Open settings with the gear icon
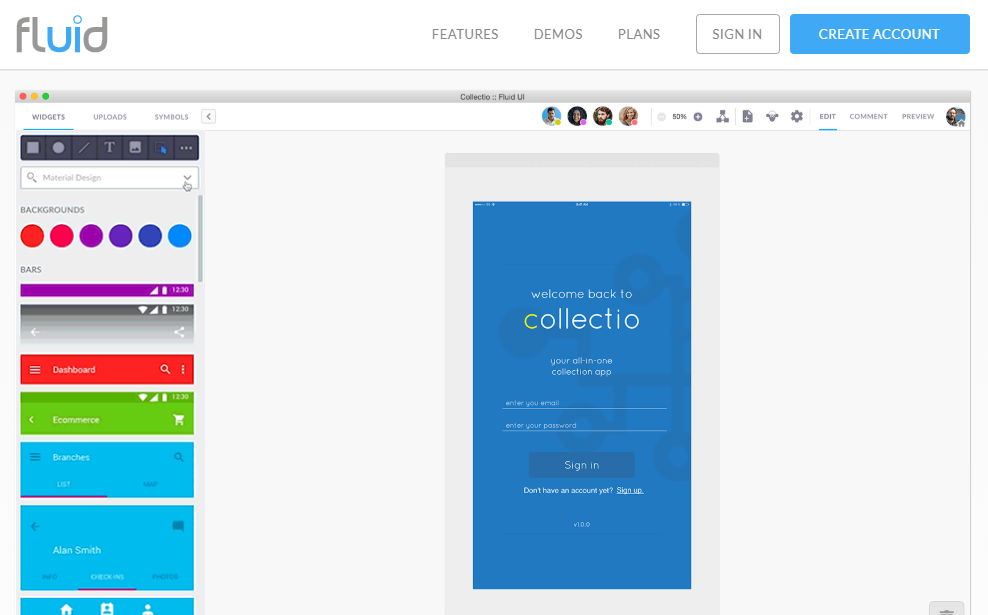Screen dimensions: 988x615 797,117
